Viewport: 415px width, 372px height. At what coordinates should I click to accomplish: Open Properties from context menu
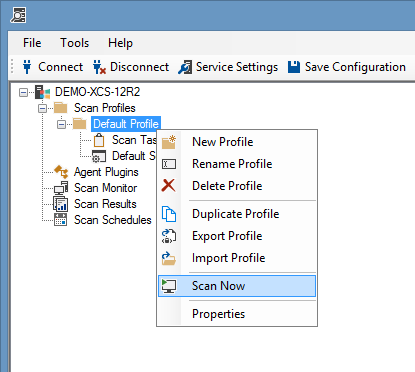tap(237, 314)
